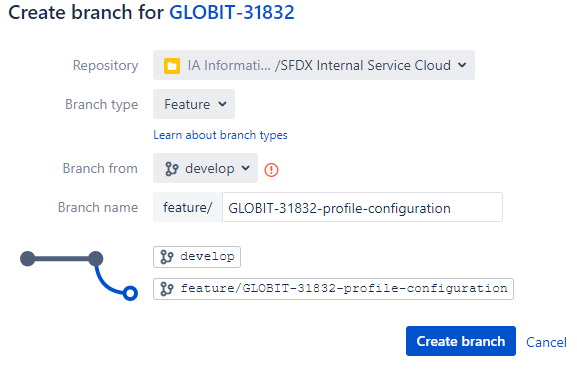This screenshot has height=377, width=577.
Task: Expand the Branch type Feature dropdown
Action: 194,104
